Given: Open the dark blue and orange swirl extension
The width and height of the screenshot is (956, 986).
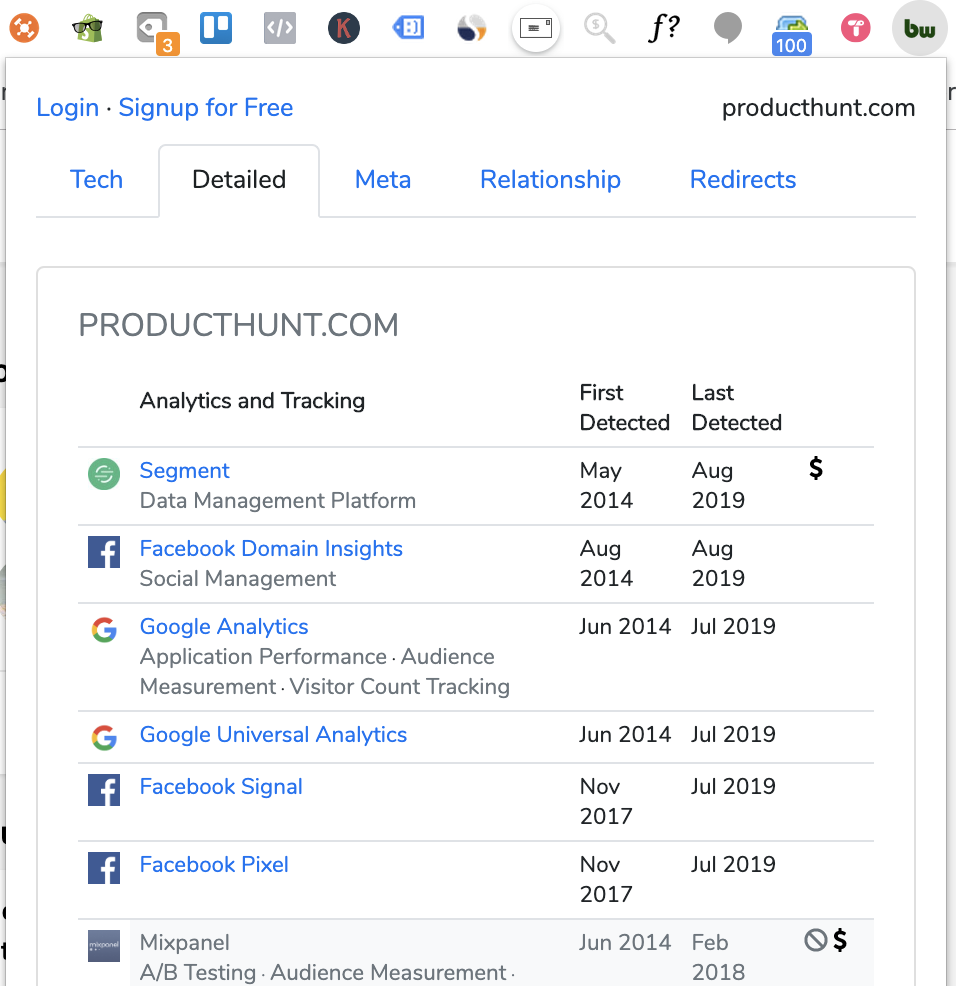Looking at the screenshot, I should (x=472, y=28).
